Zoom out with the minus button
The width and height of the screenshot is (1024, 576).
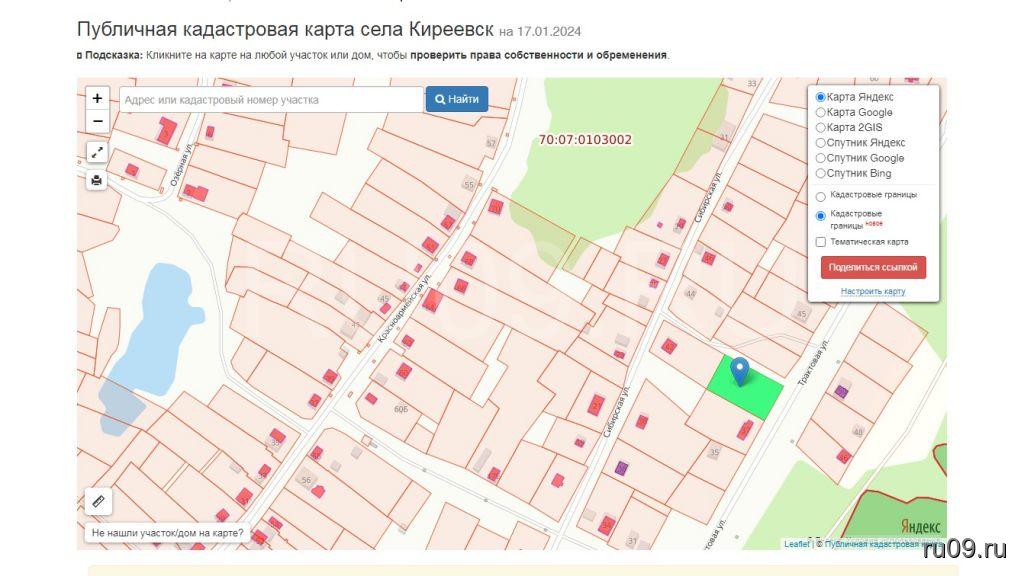click(97, 121)
